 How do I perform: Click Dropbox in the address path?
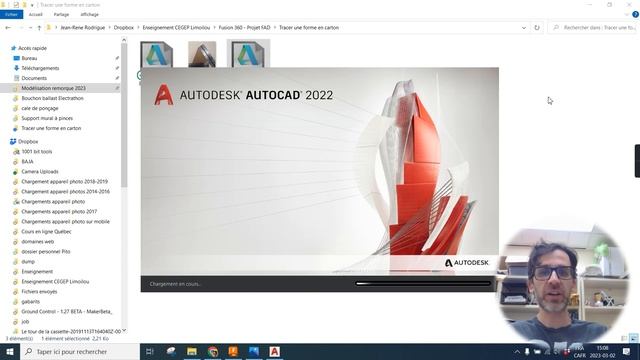124,28
